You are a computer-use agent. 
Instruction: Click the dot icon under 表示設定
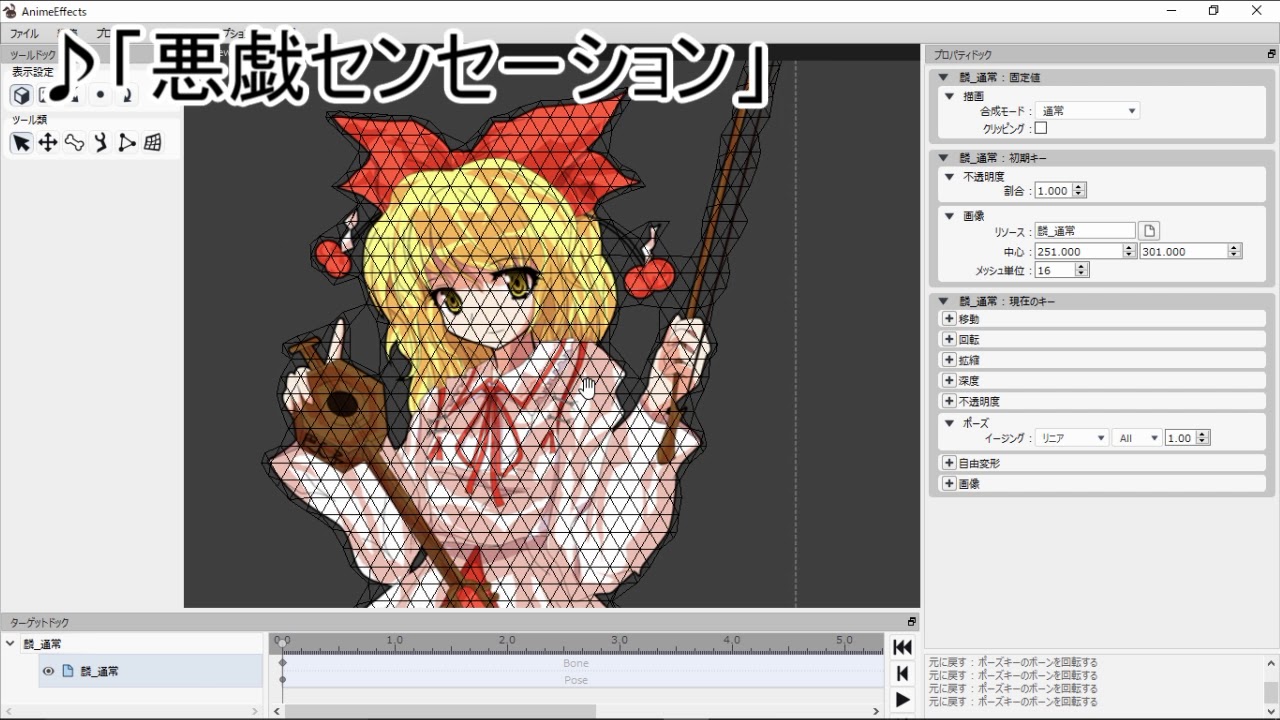100,95
